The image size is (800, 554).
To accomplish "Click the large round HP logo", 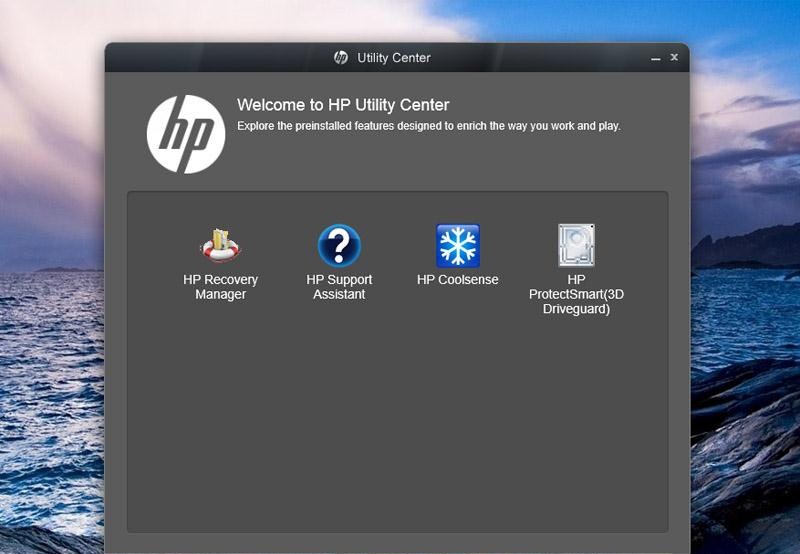I will coord(186,134).
